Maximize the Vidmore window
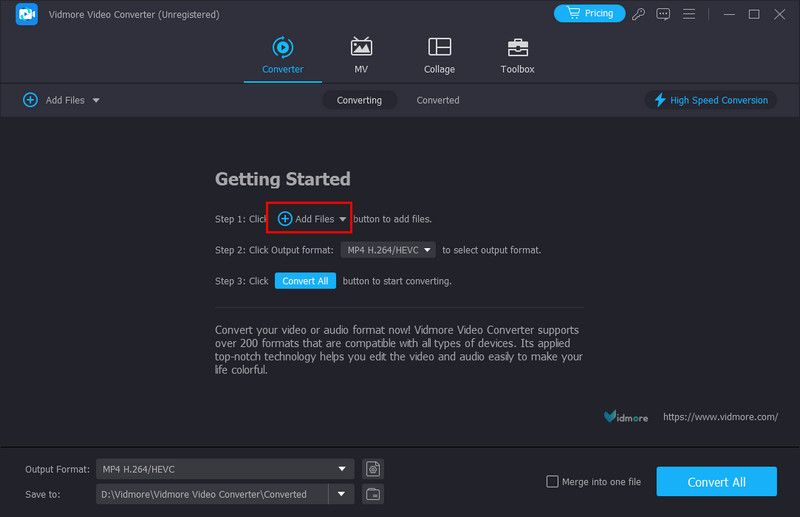Screen dimensions: 800x517 click(754, 14)
